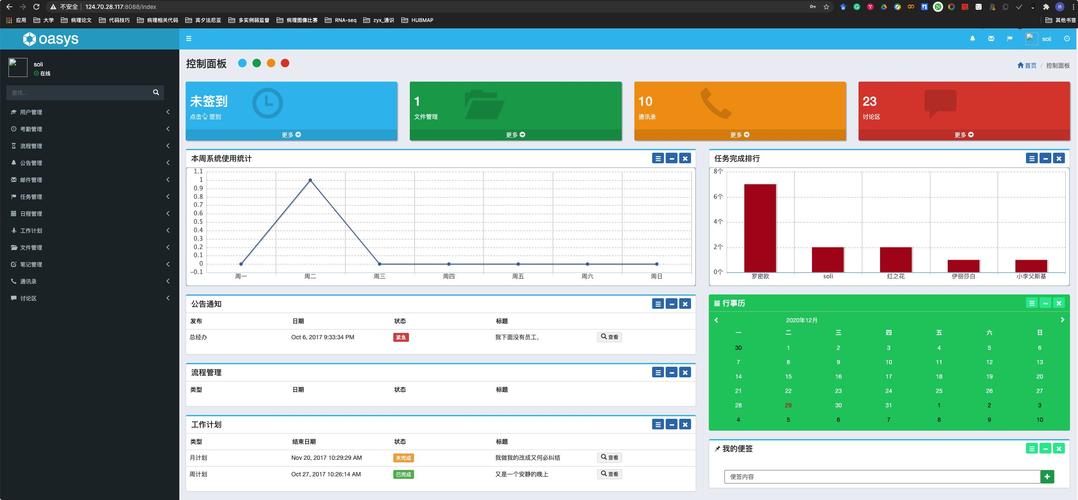Image resolution: width=1078 pixels, height=500 pixels.
Task: Close the 本周系统使用统计 panel
Action: 685,158
